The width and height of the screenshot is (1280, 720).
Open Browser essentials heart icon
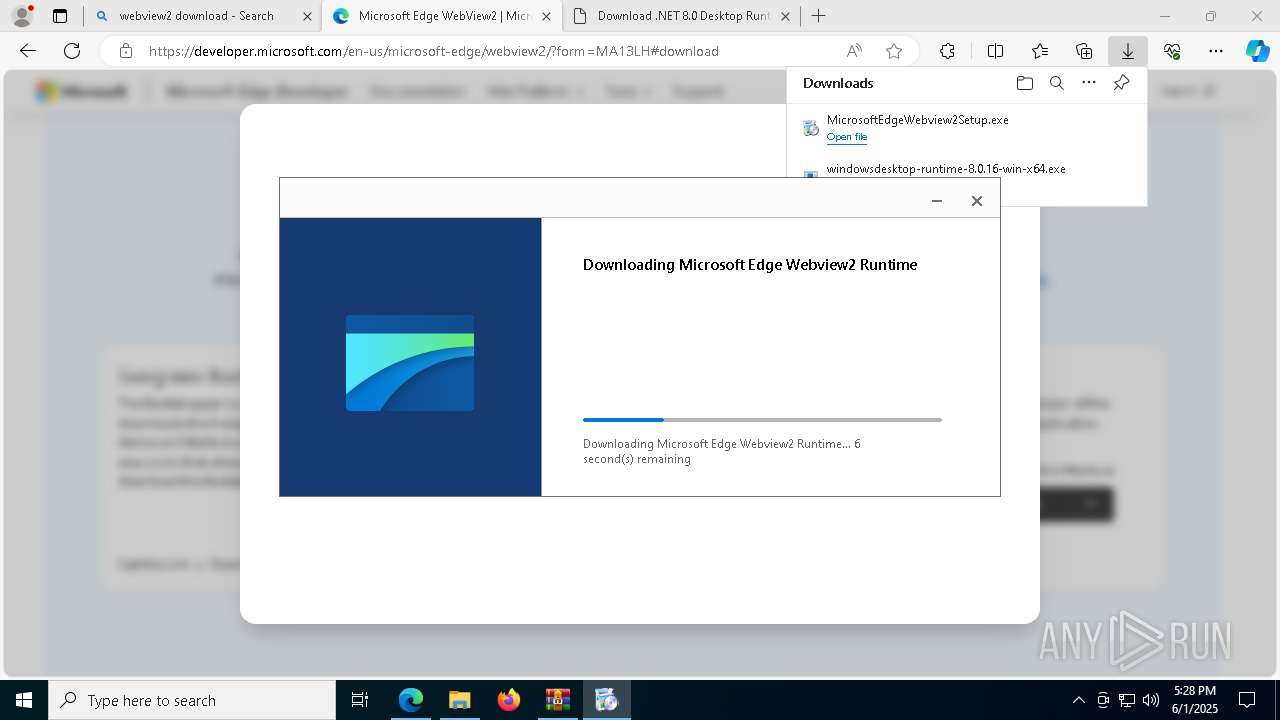click(x=1172, y=51)
